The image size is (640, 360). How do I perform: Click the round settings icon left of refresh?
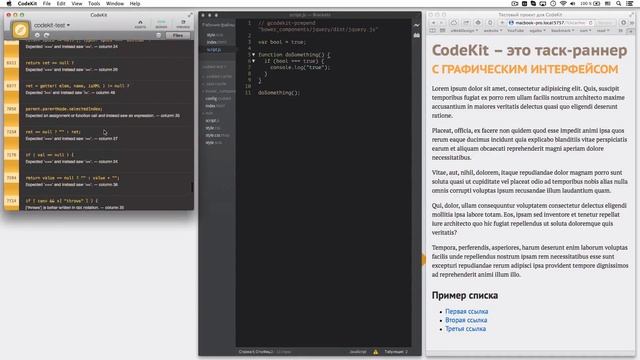[x=37, y=36]
